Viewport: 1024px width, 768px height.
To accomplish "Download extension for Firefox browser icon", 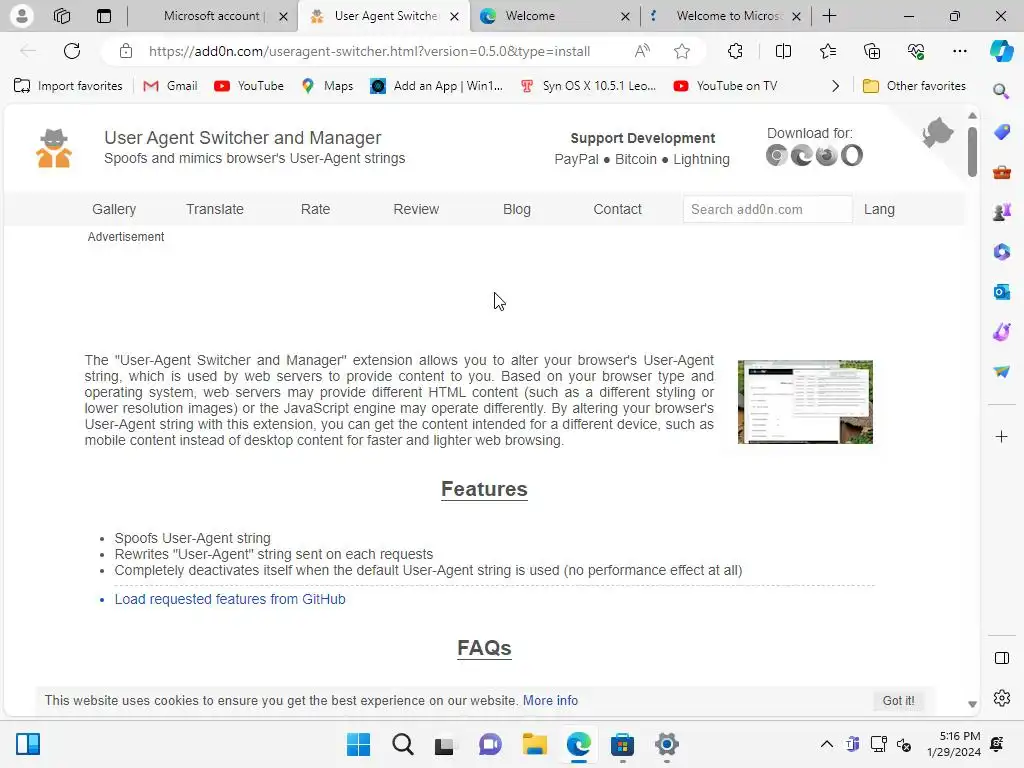I will pos(827,155).
